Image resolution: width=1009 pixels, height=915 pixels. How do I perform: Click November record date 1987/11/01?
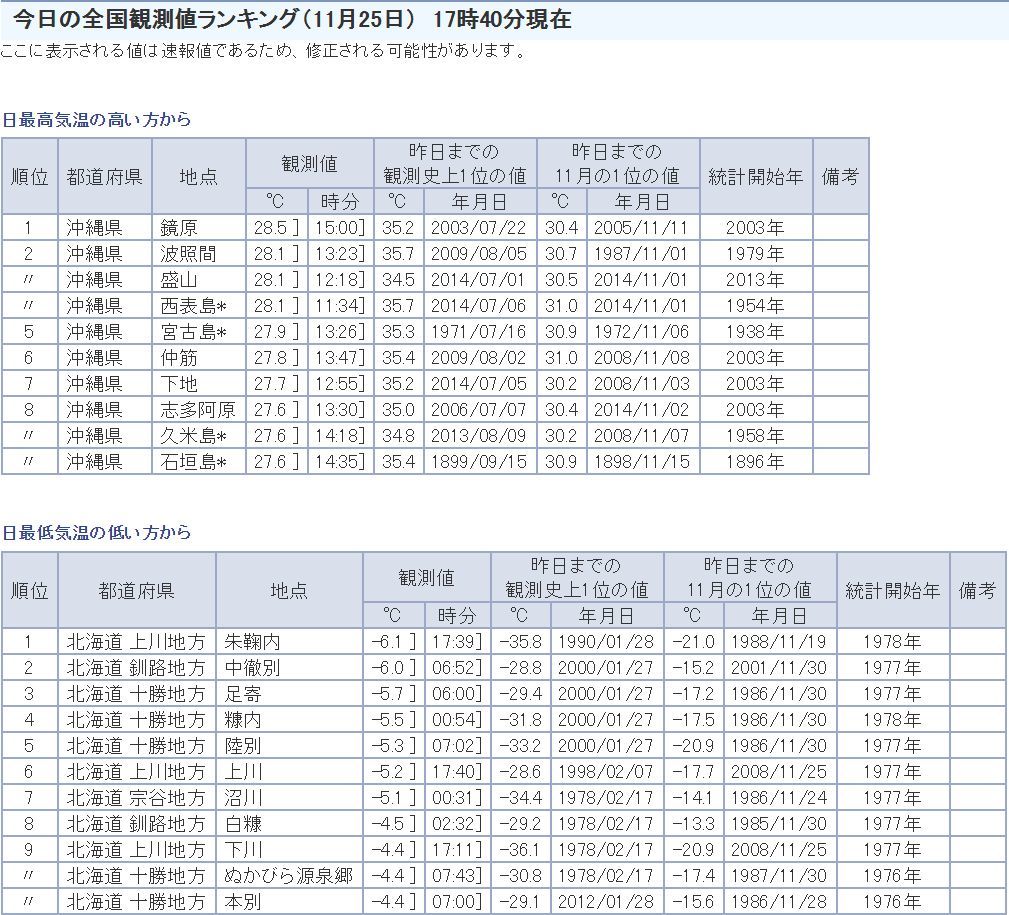click(x=641, y=254)
